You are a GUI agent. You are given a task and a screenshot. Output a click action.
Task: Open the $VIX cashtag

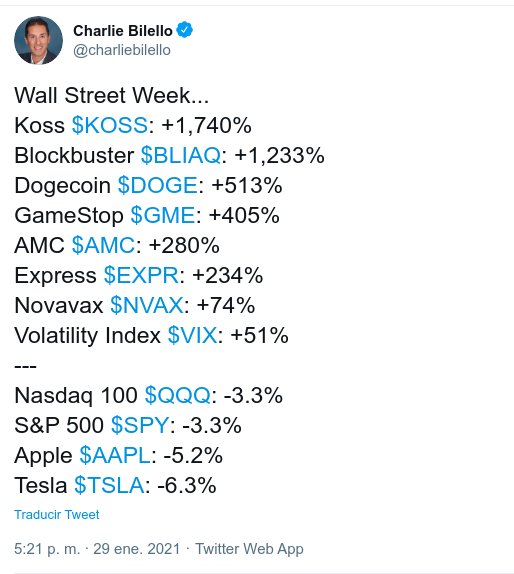click(193, 335)
